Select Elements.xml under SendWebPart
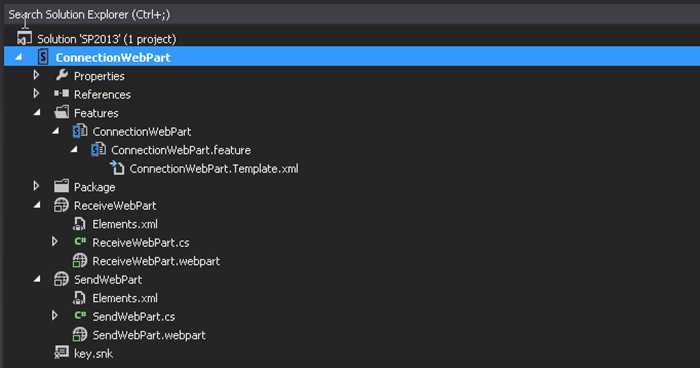Image resolution: width=700 pixels, height=368 pixels. pos(125,298)
